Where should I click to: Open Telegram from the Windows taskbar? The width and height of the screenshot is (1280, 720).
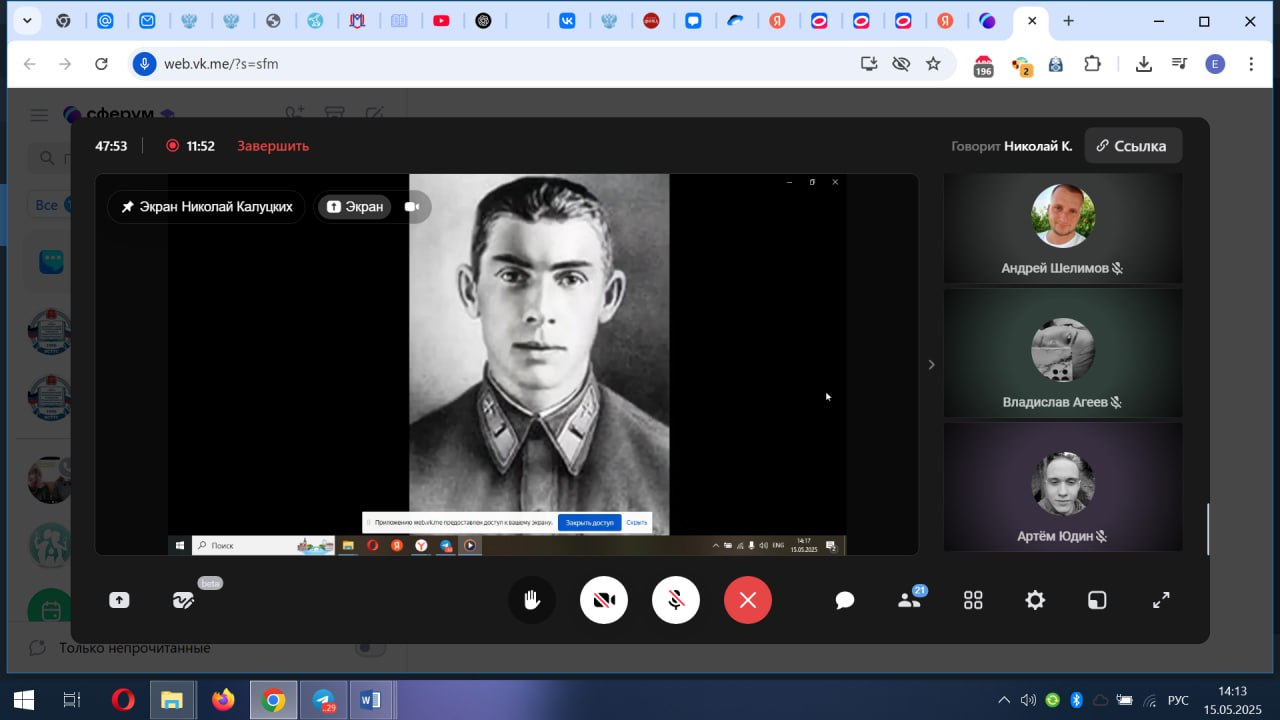coord(323,700)
